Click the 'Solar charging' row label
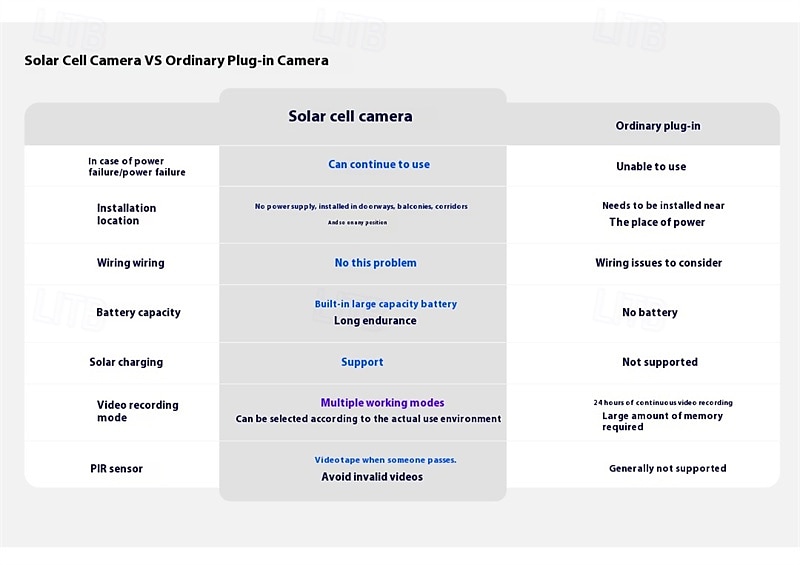Viewport: 800px width, 565px height. click(x=126, y=362)
